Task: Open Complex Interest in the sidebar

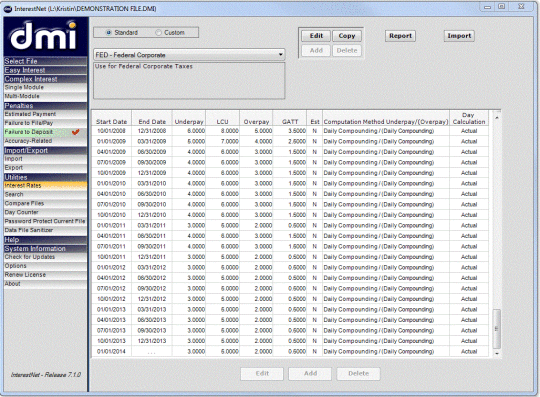Action: pyautogui.click(x=45, y=79)
